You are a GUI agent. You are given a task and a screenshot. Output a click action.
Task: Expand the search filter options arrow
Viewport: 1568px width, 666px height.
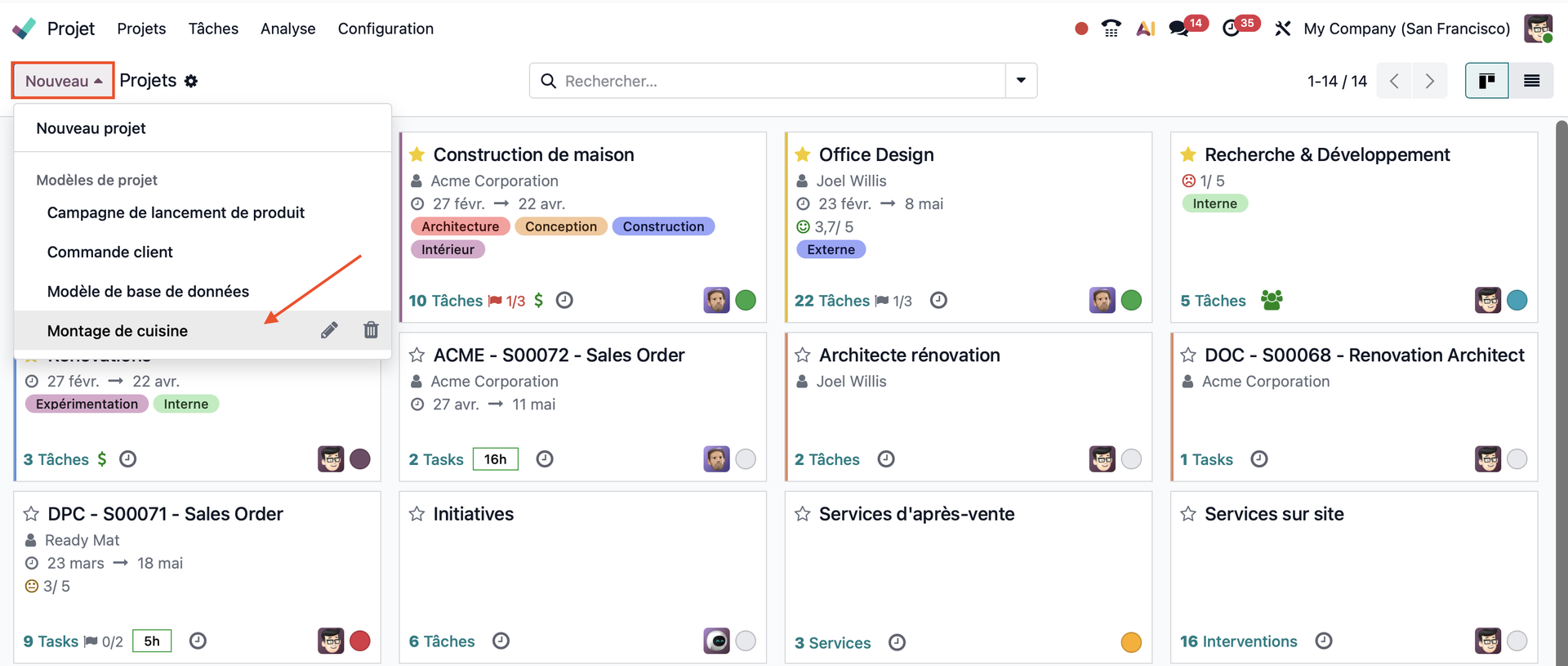1021,81
